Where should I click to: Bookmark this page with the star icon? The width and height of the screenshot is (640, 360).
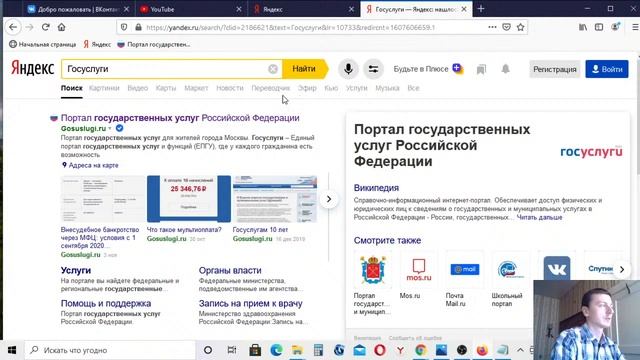click(520, 27)
